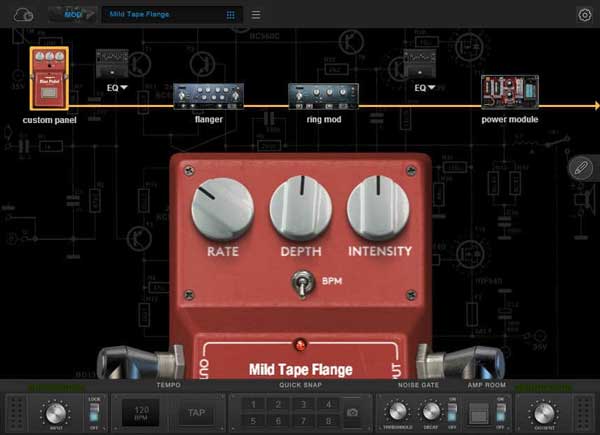Click the DEPTH knob
This screenshot has width=600, height=435.
pos(301,208)
